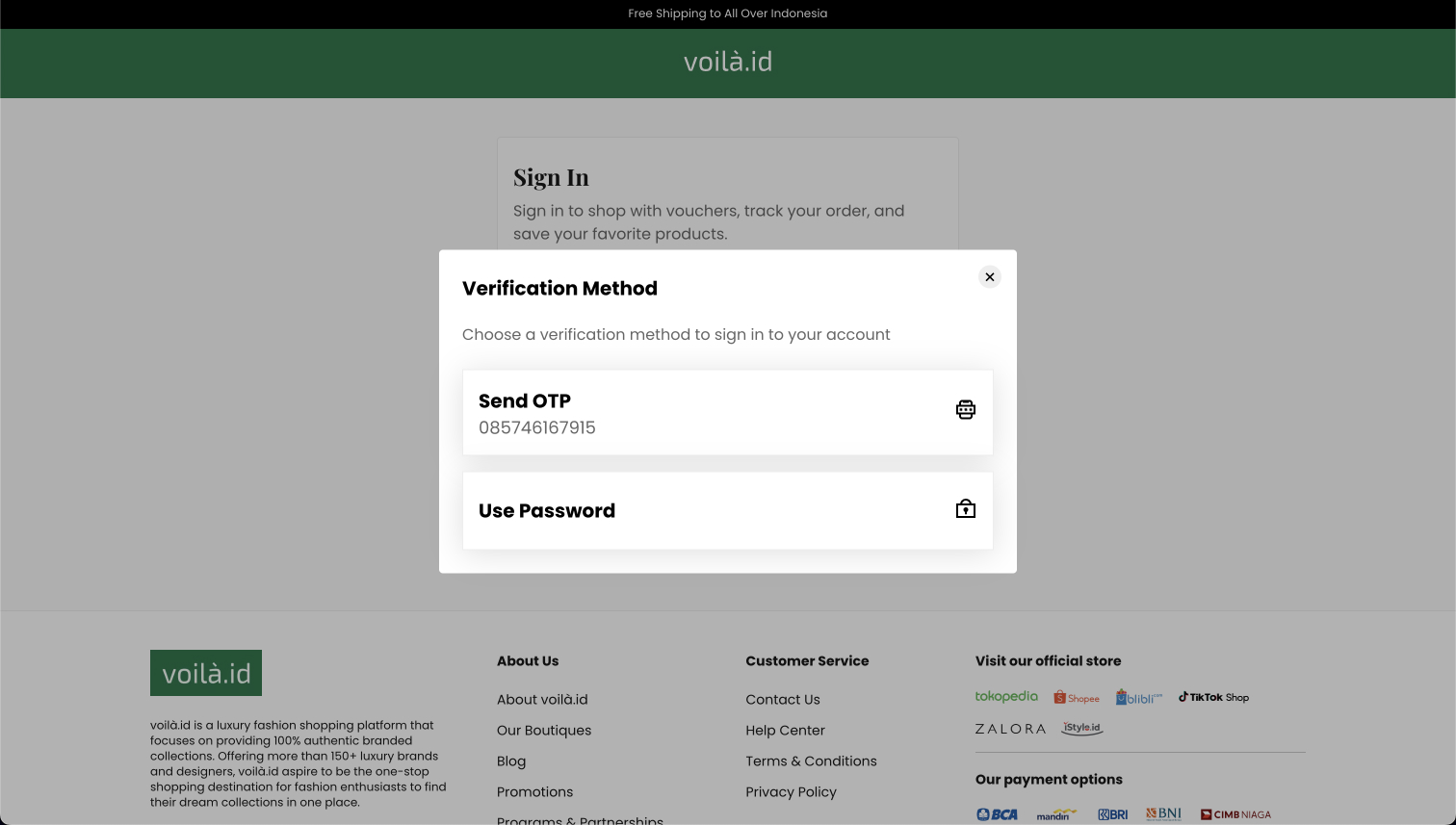Image resolution: width=1456 pixels, height=825 pixels.
Task: Open the TikTok Shop logo
Action: point(1213,697)
